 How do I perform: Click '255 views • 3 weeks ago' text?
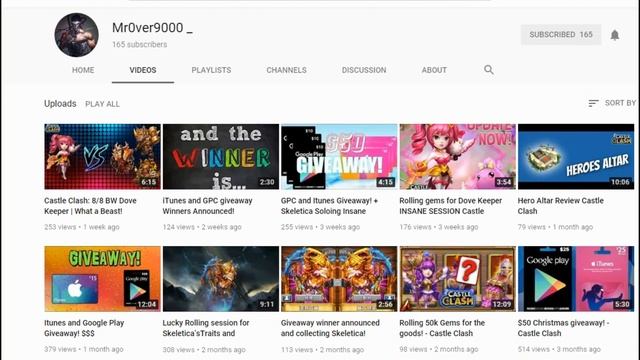[x=320, y=227]
